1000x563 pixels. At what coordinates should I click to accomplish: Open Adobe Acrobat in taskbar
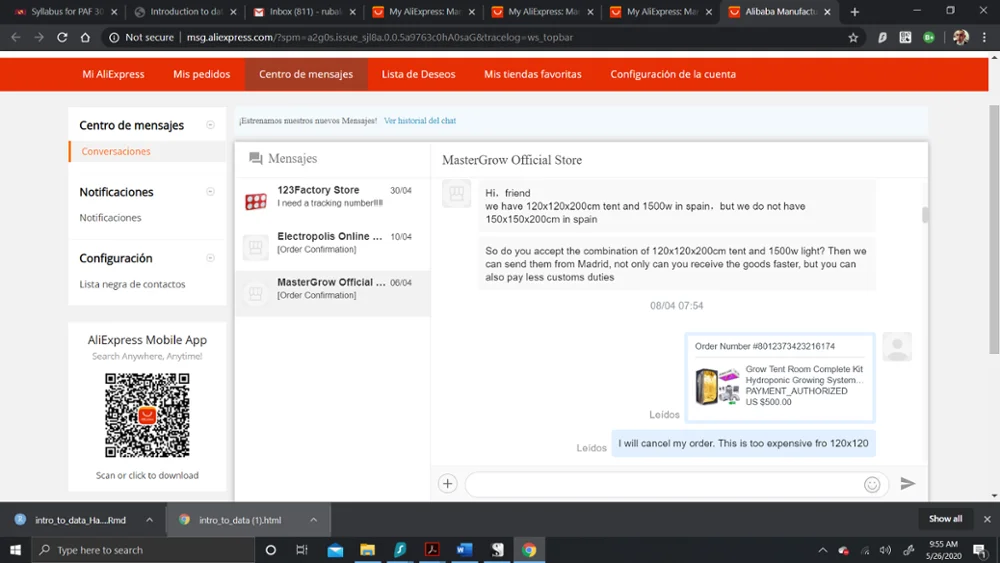[x=432, y=550]
